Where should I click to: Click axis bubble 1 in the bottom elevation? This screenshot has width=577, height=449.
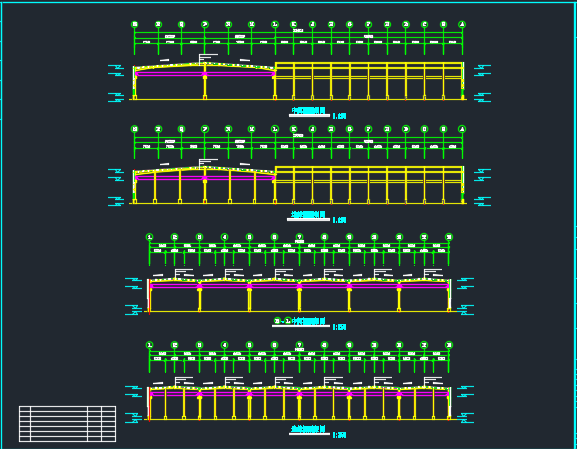click(x=149, y=345)
